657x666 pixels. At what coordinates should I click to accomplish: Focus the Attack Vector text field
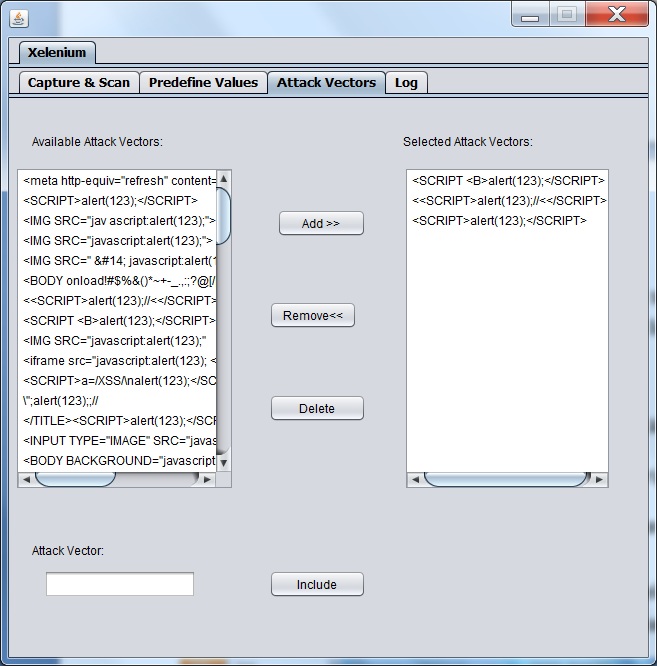pos(120,584)
